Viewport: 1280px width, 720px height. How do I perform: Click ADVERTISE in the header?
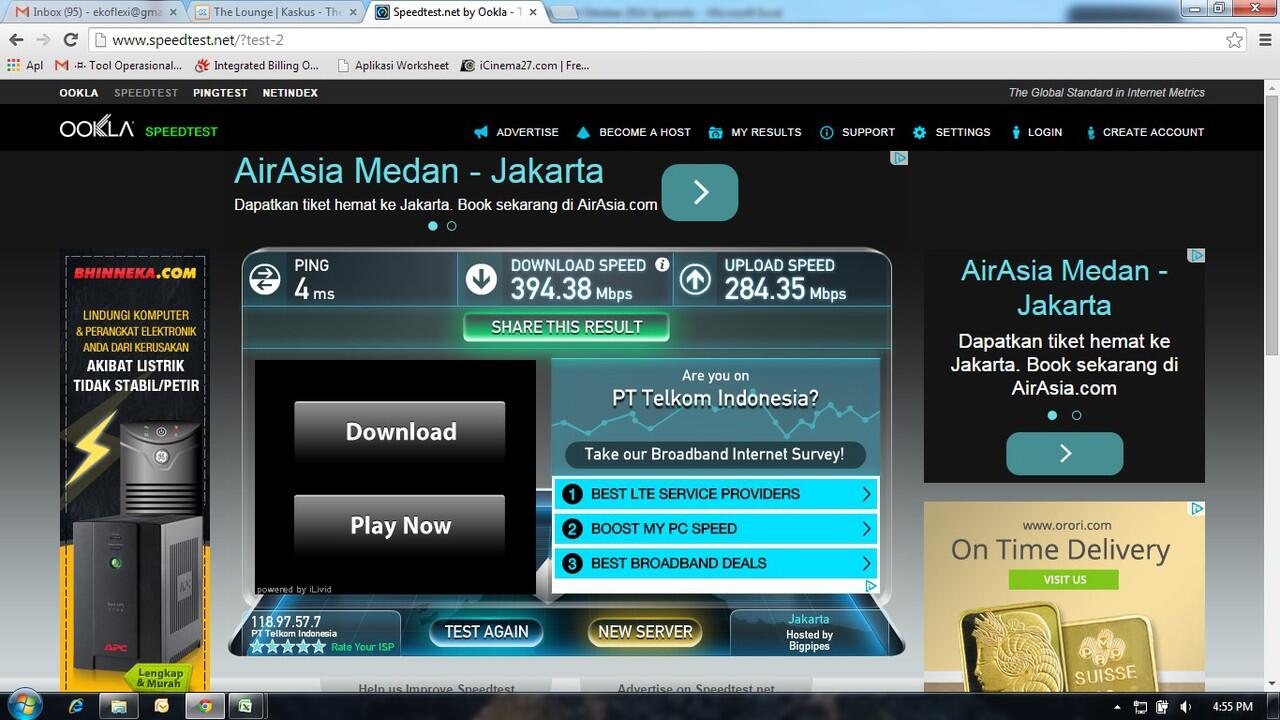516,132
